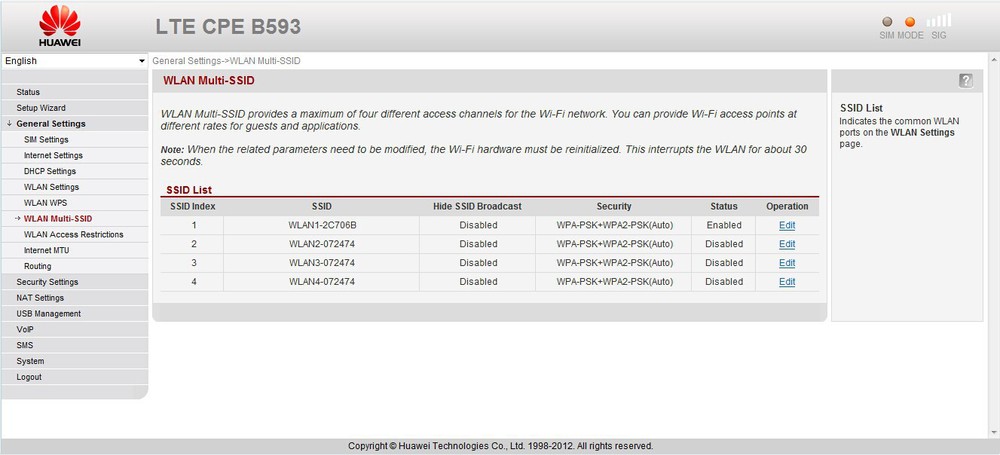
Task: Go to WLAN Settings
Action: 51,187
